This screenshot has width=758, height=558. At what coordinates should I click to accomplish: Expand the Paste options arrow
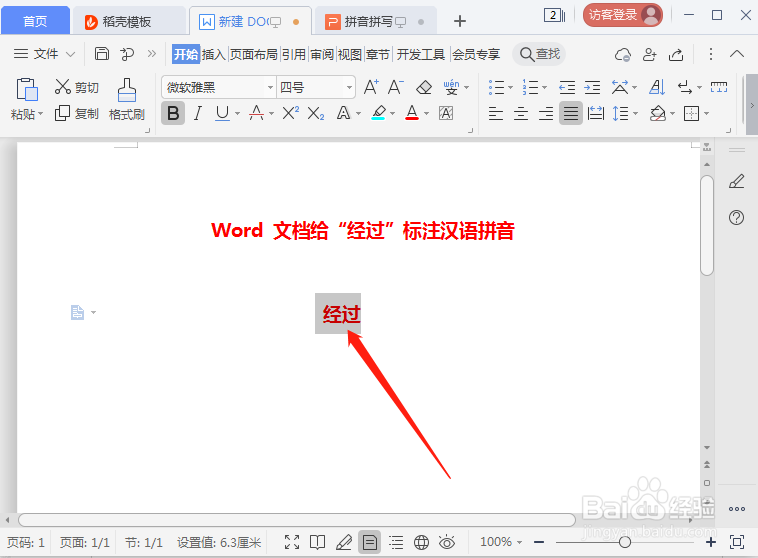[x=41, y=114]
